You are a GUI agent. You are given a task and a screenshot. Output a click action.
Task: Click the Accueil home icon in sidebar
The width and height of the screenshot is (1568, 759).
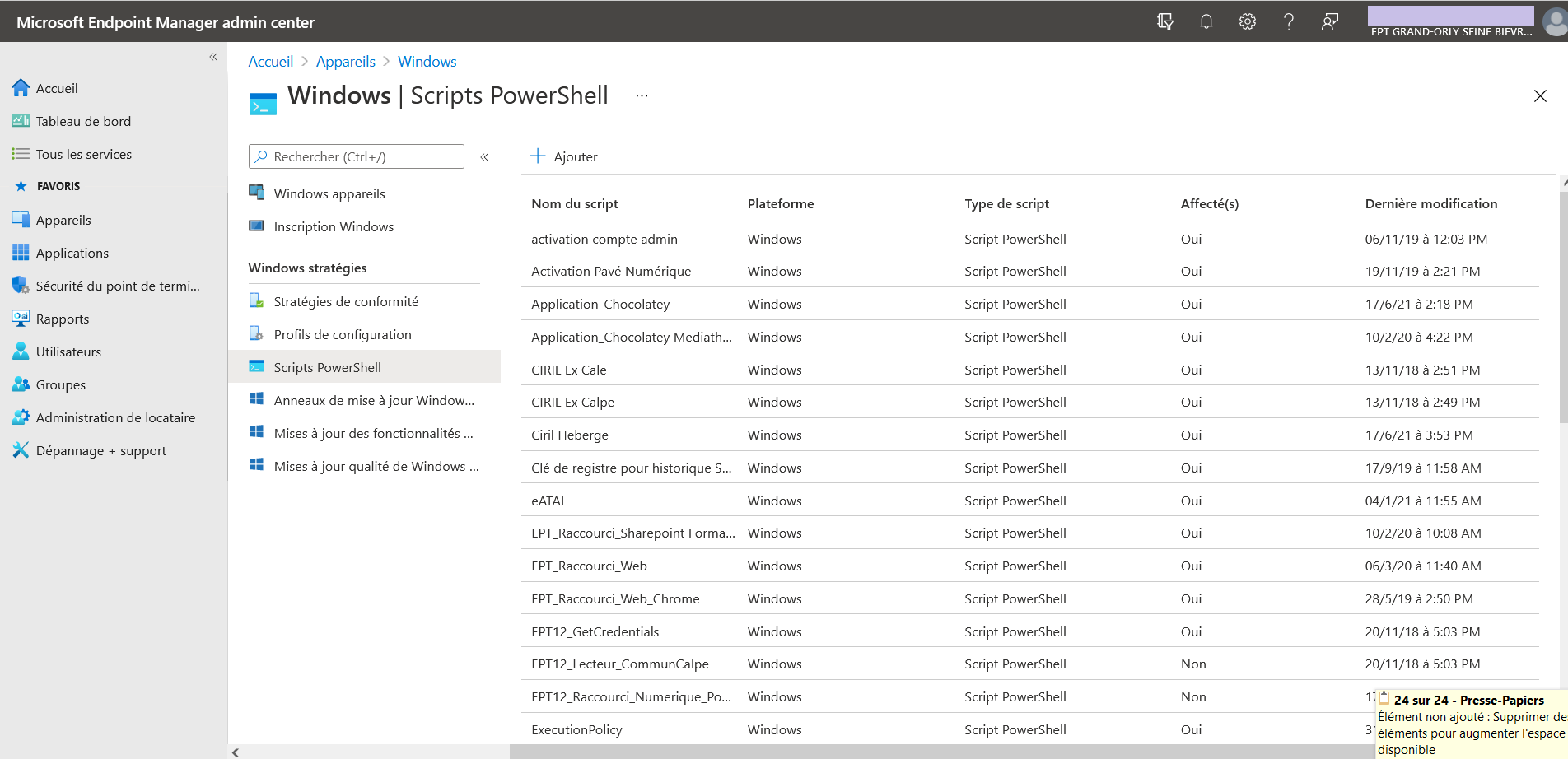tap(21, 88)
